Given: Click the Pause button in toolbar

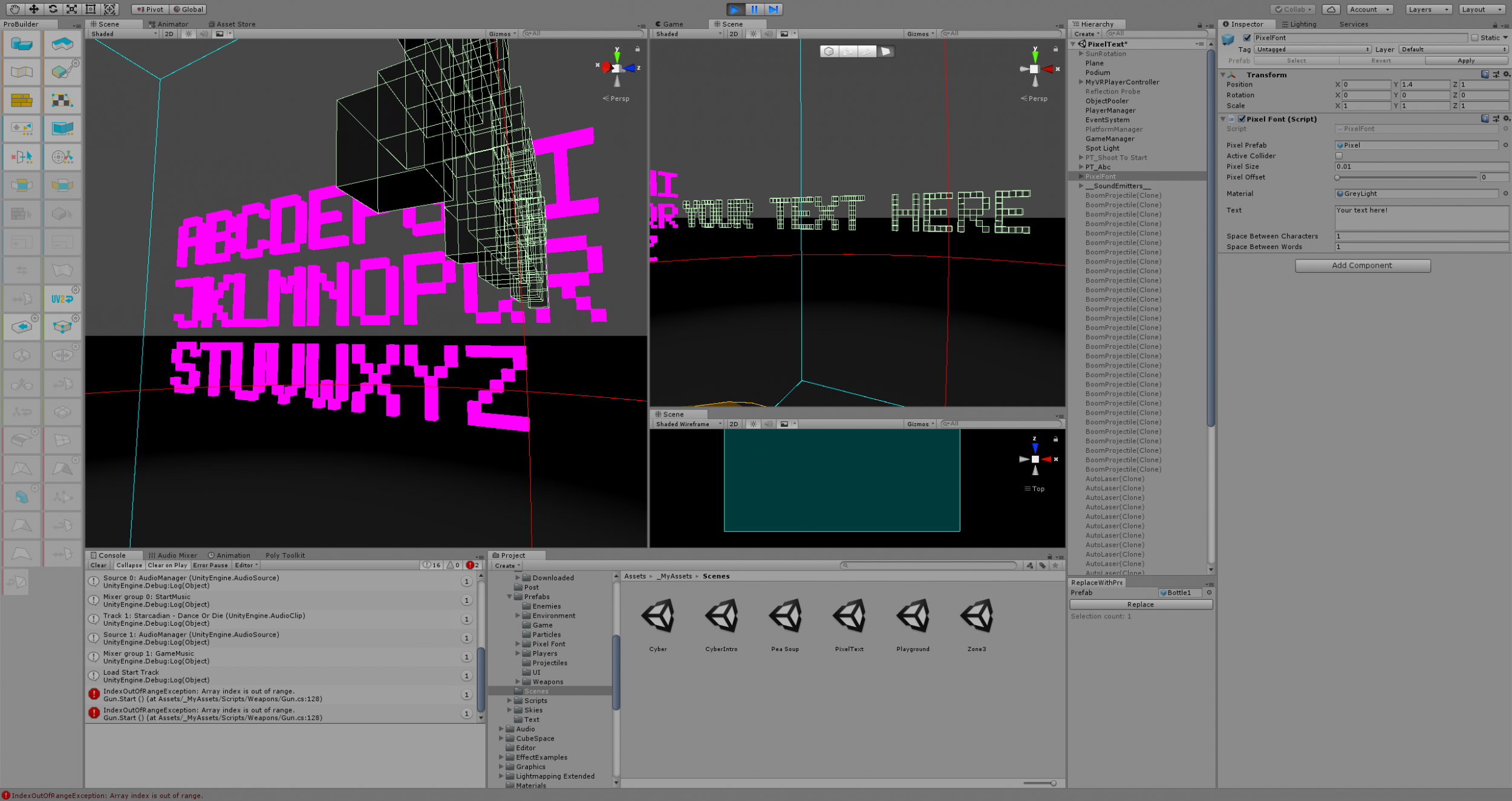Looking at the screenshot, I should (754, 9).
